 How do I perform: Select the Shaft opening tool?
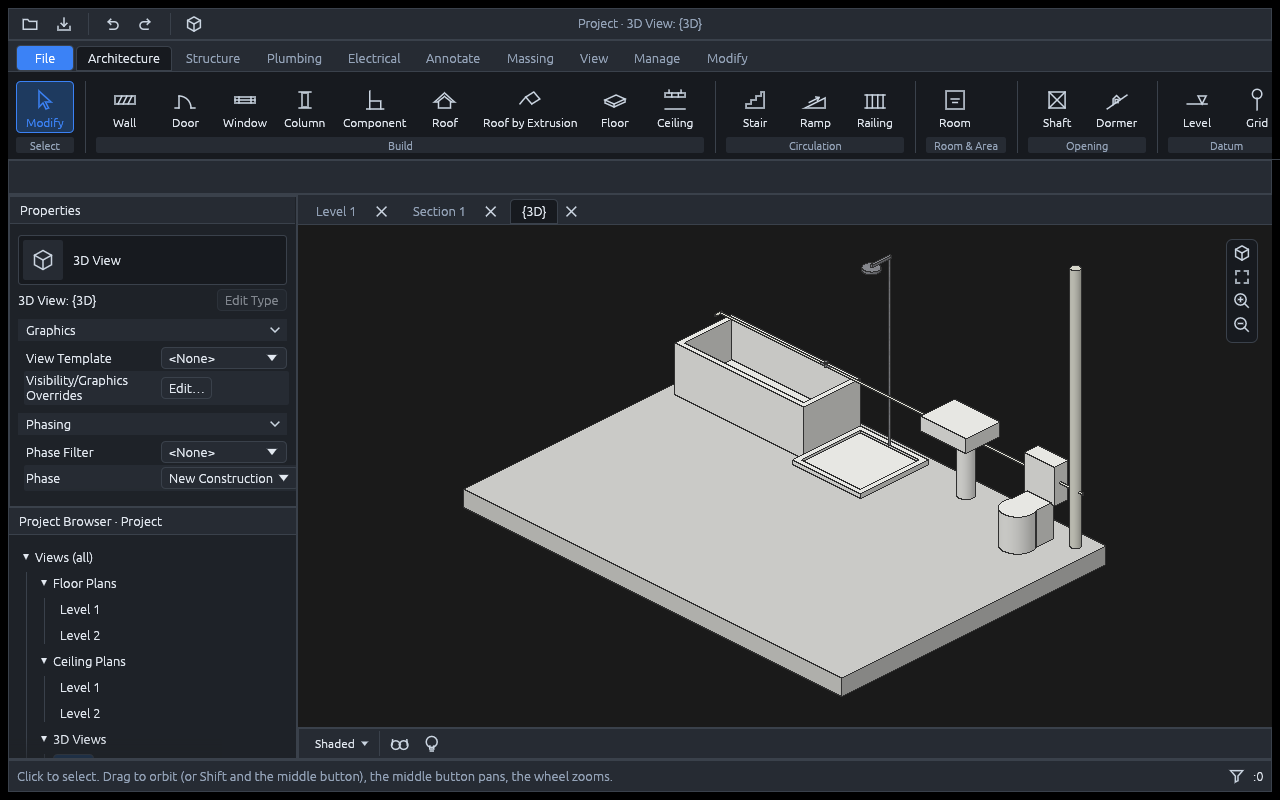point(1057,108)
